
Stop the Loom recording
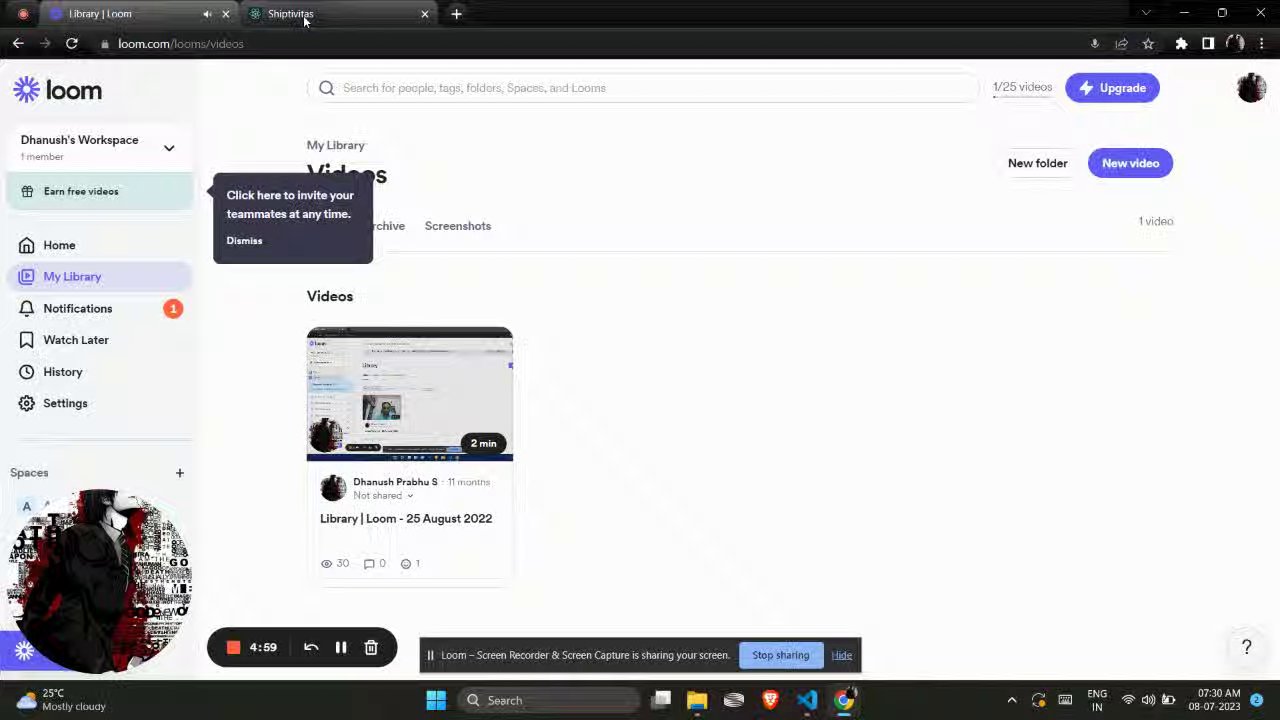point(234,648)
